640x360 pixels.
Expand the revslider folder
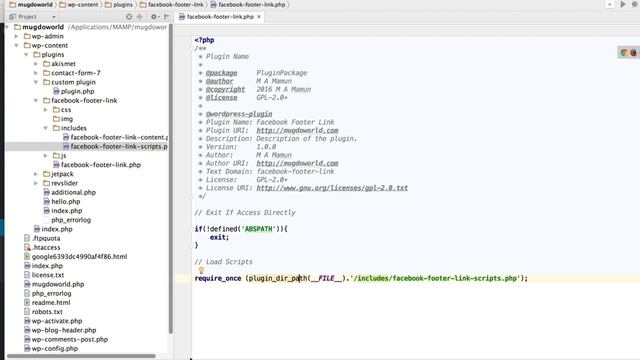[x=36, y=183]
